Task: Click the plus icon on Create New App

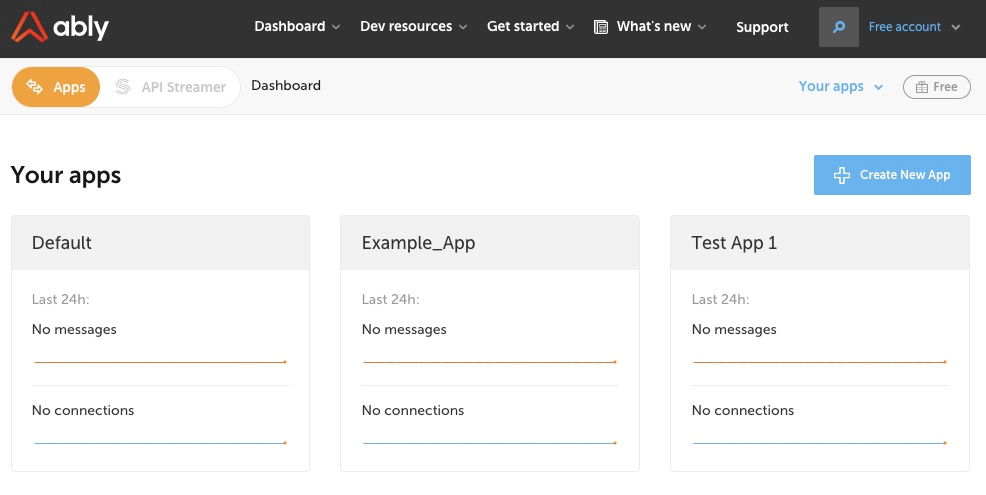Action: 841,175
